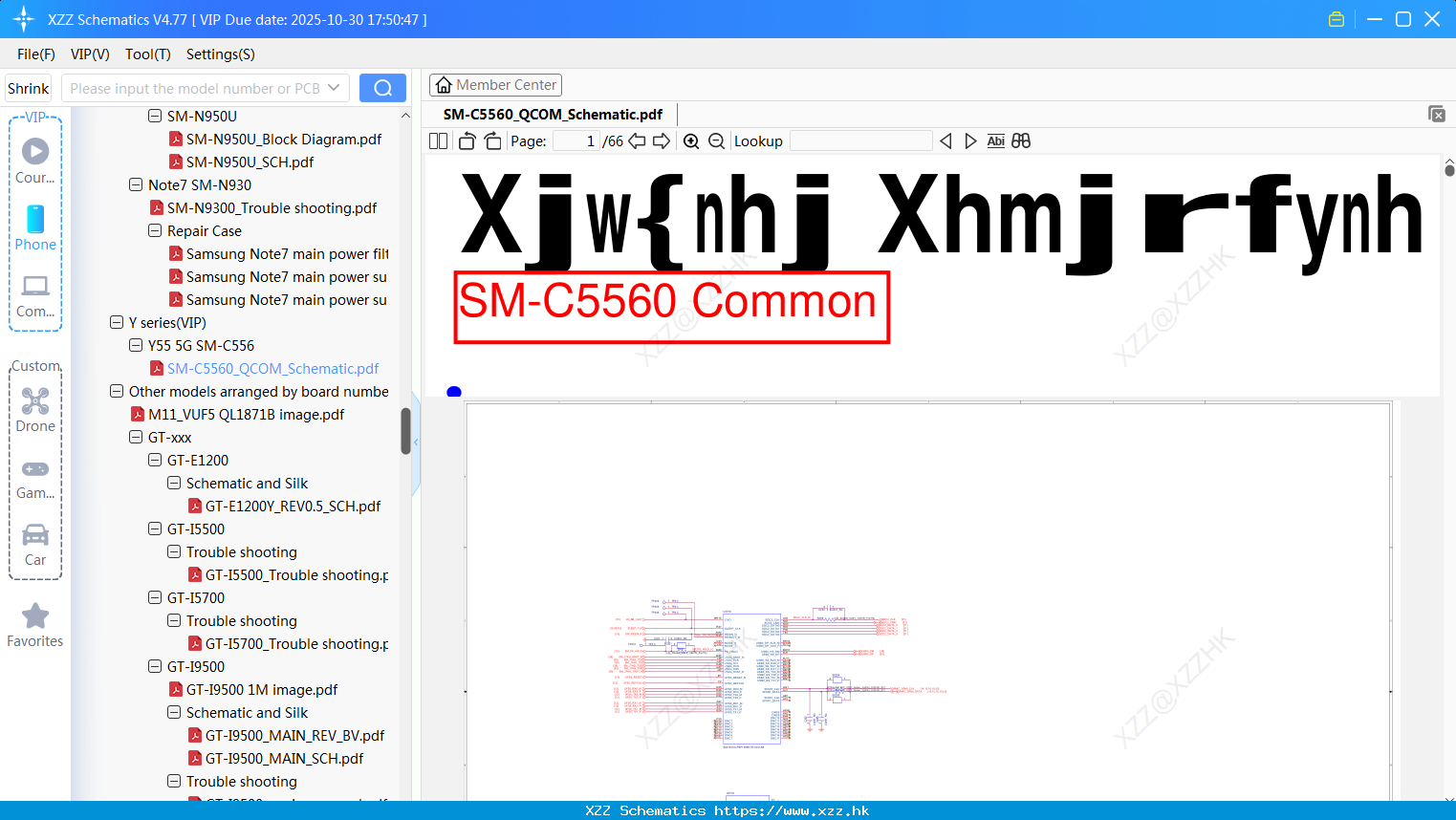Collapse Schematic and Silk under GT-E1200
1456x820 pixels.
click(174, 483)
